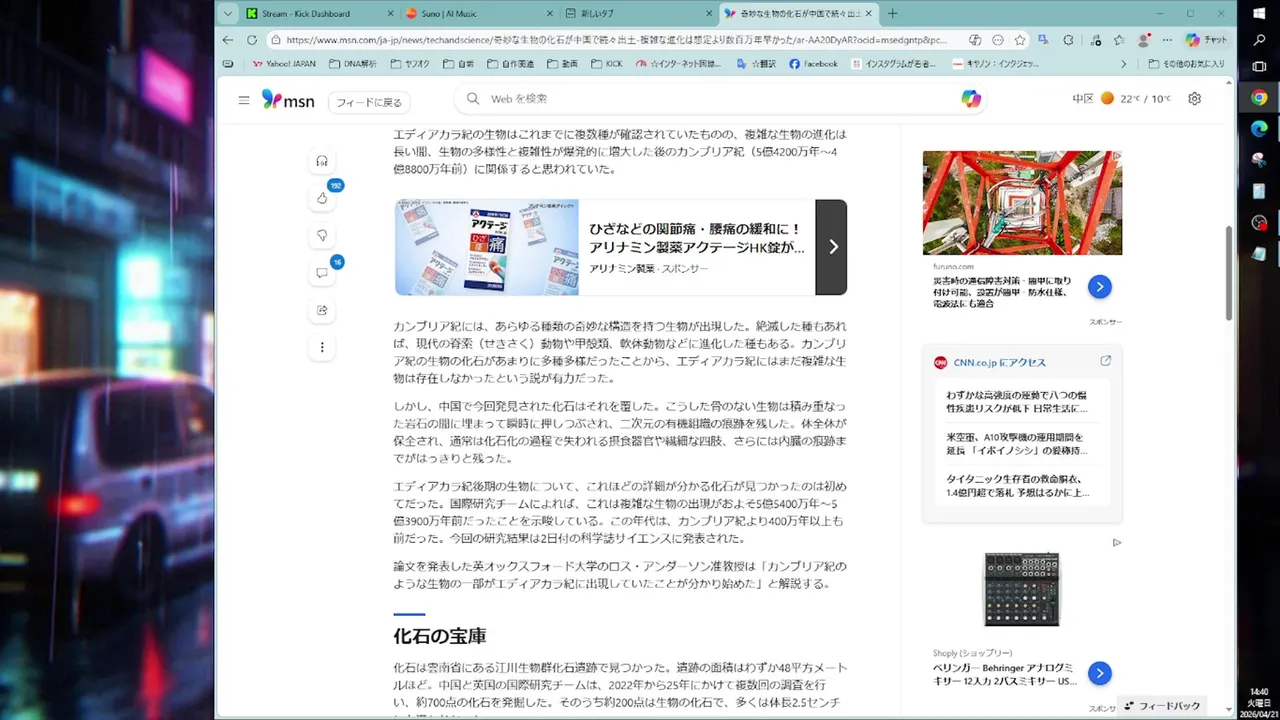Open the browser extensions puzzle icon
The width and height of the screenshot is (1280, 720).
coord(1069,40)
